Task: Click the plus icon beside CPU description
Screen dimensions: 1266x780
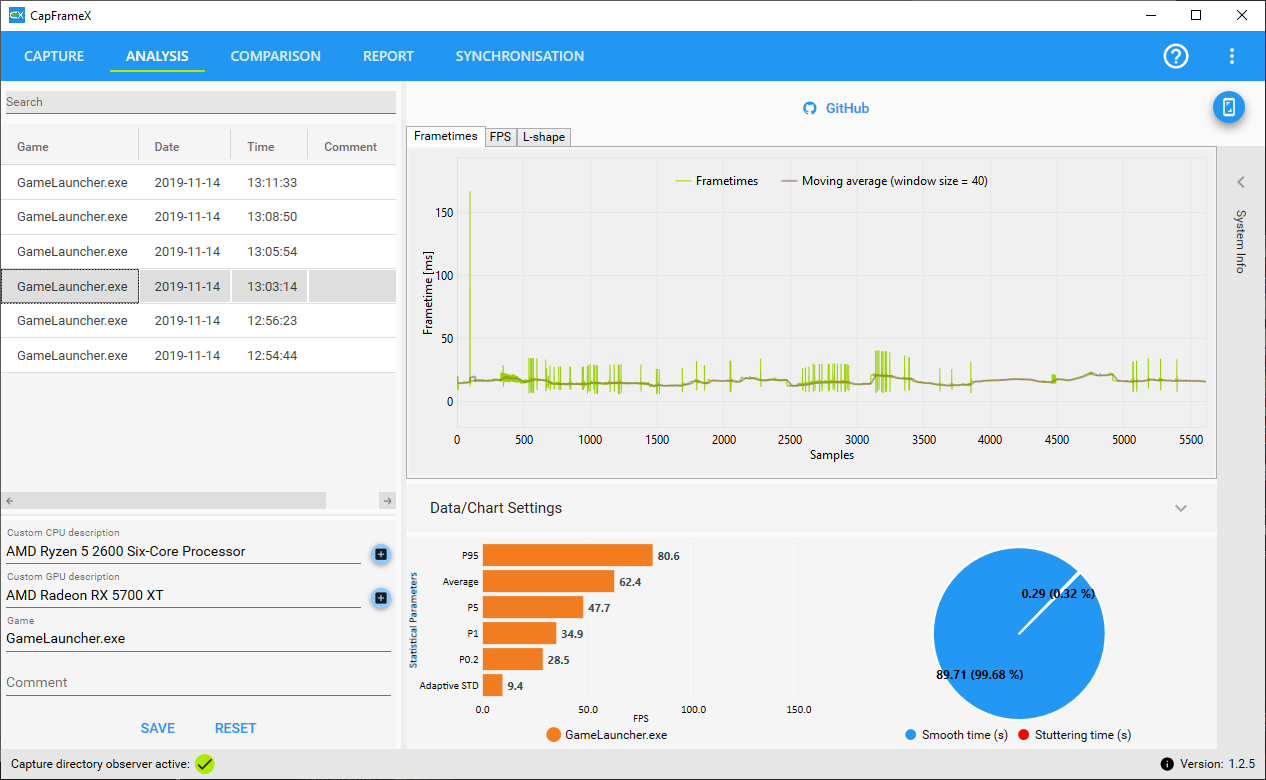Action: tap(380, 554)
